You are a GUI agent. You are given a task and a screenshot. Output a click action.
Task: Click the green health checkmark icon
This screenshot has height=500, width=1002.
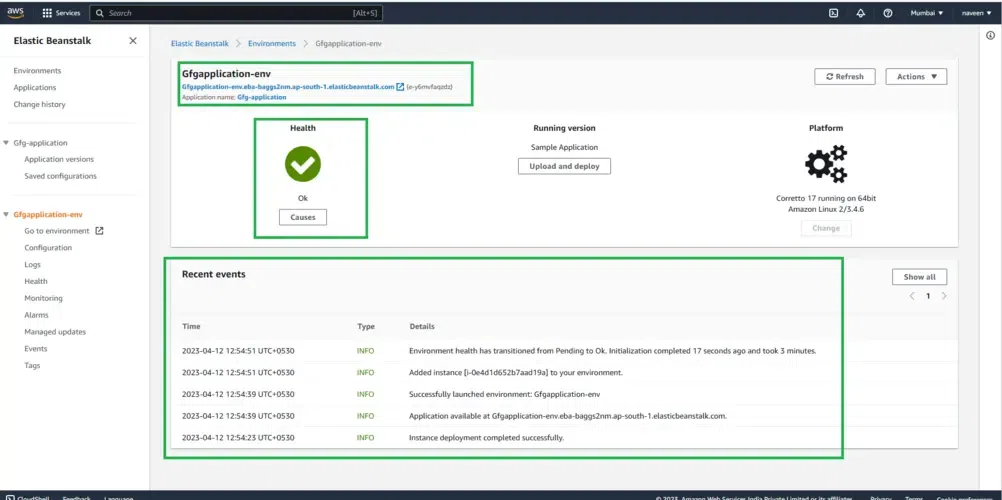tap(303, 164)
